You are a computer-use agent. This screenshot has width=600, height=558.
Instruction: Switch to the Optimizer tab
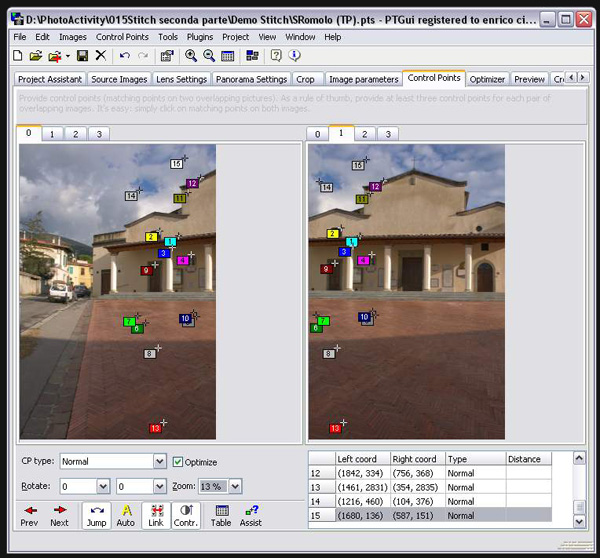tap(487, 79)
